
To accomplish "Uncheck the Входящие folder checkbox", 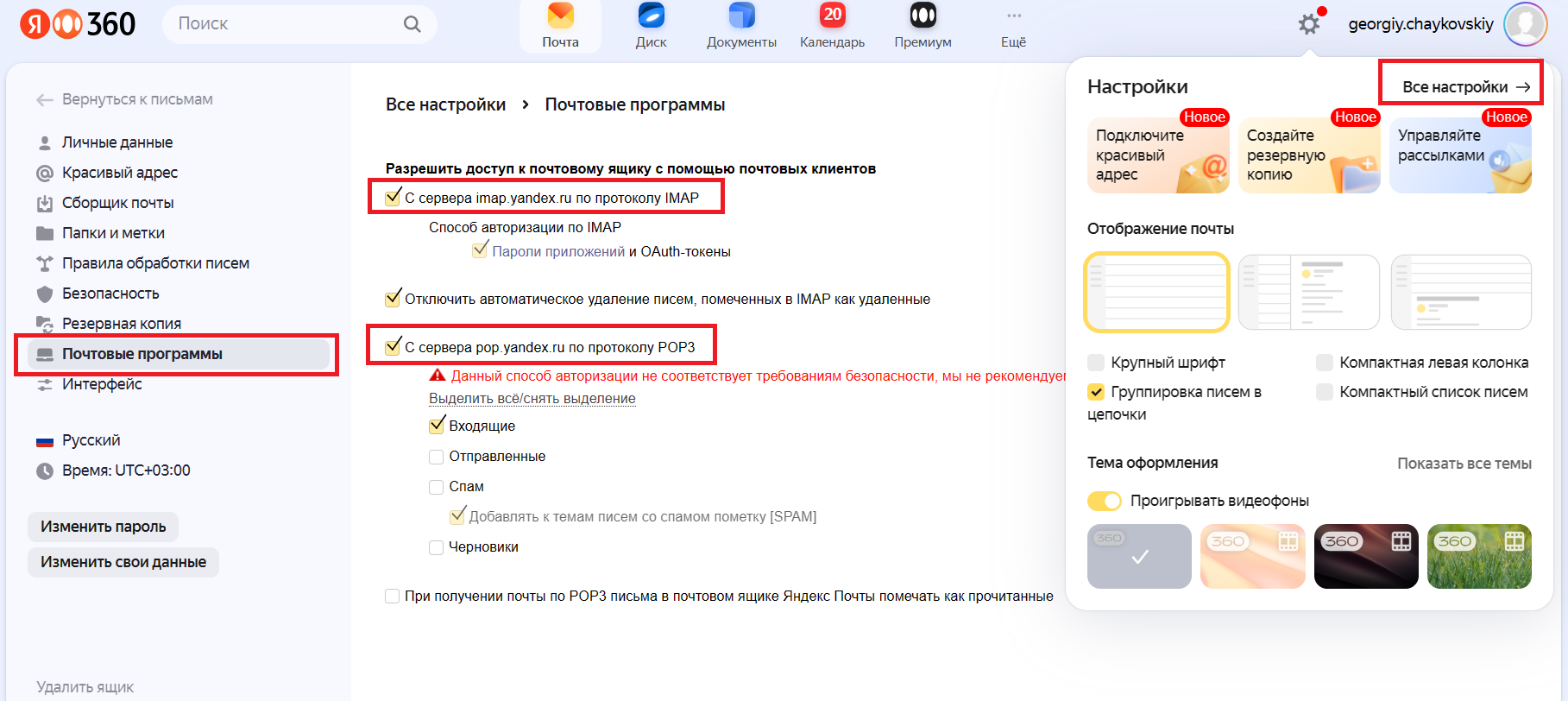I will pos(437,426).
